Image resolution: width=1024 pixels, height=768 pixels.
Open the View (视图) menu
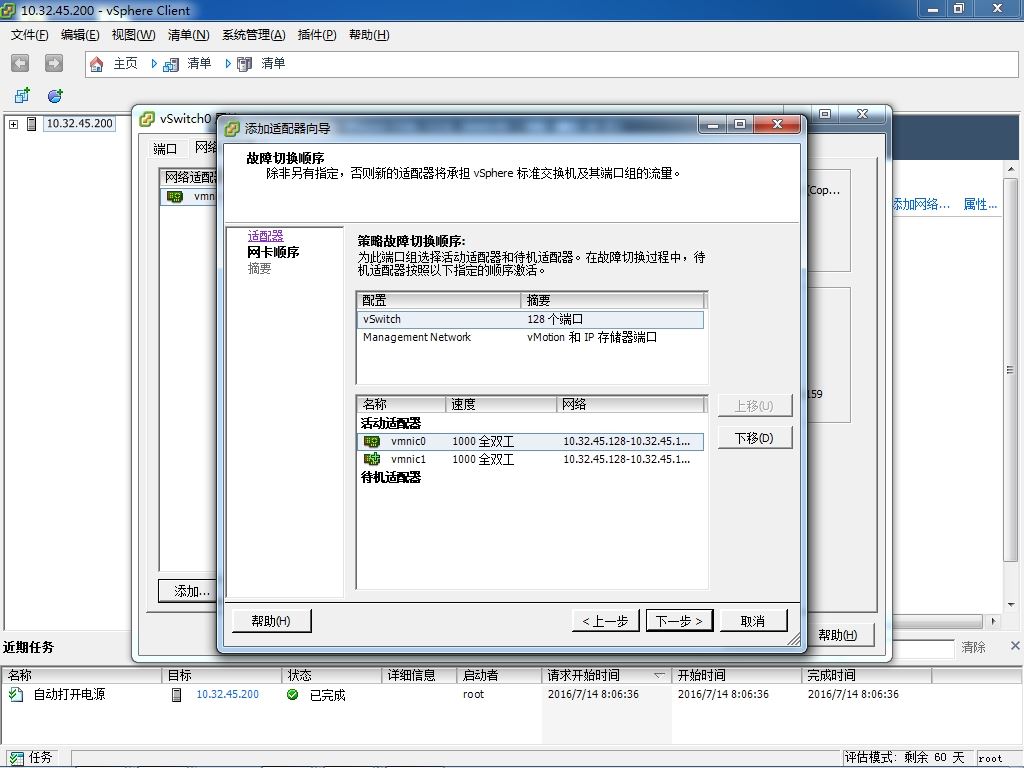click(133, 35)
